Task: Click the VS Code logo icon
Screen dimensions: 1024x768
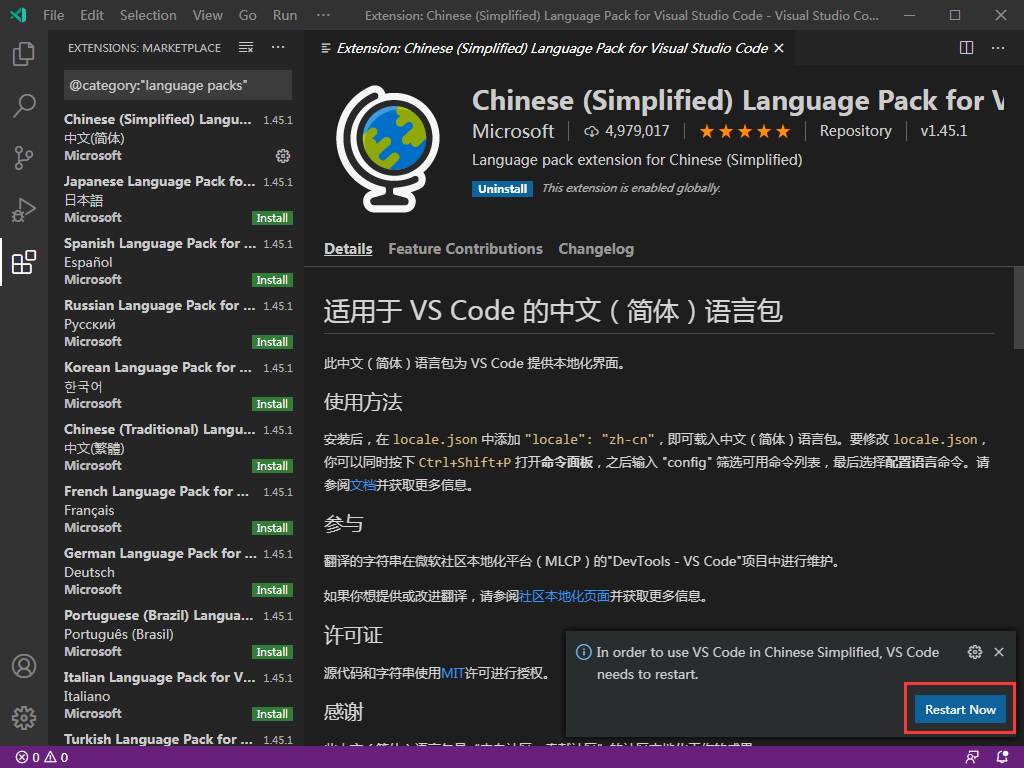Action: point(18,15)
